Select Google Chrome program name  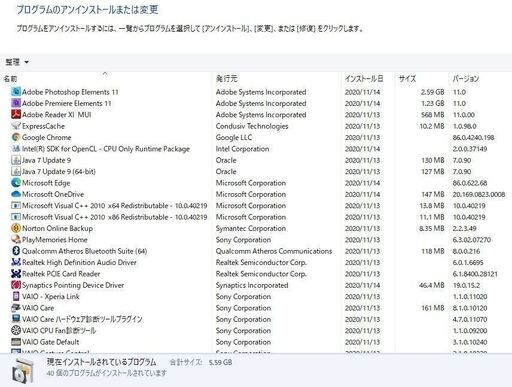47,137
